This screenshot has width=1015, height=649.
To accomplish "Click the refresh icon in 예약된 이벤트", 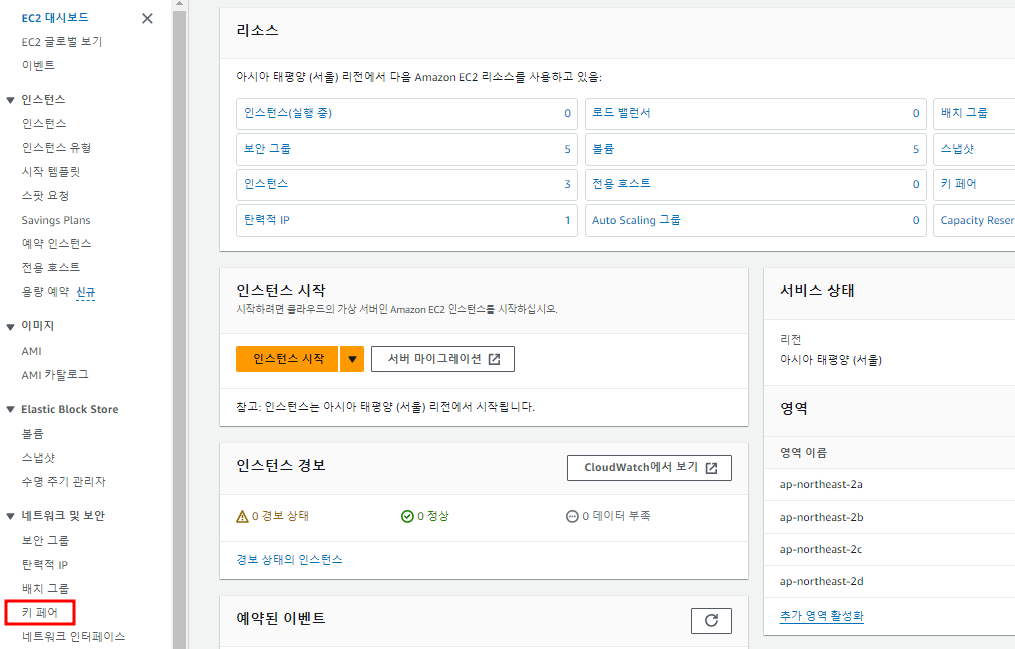I will (711, 620).
